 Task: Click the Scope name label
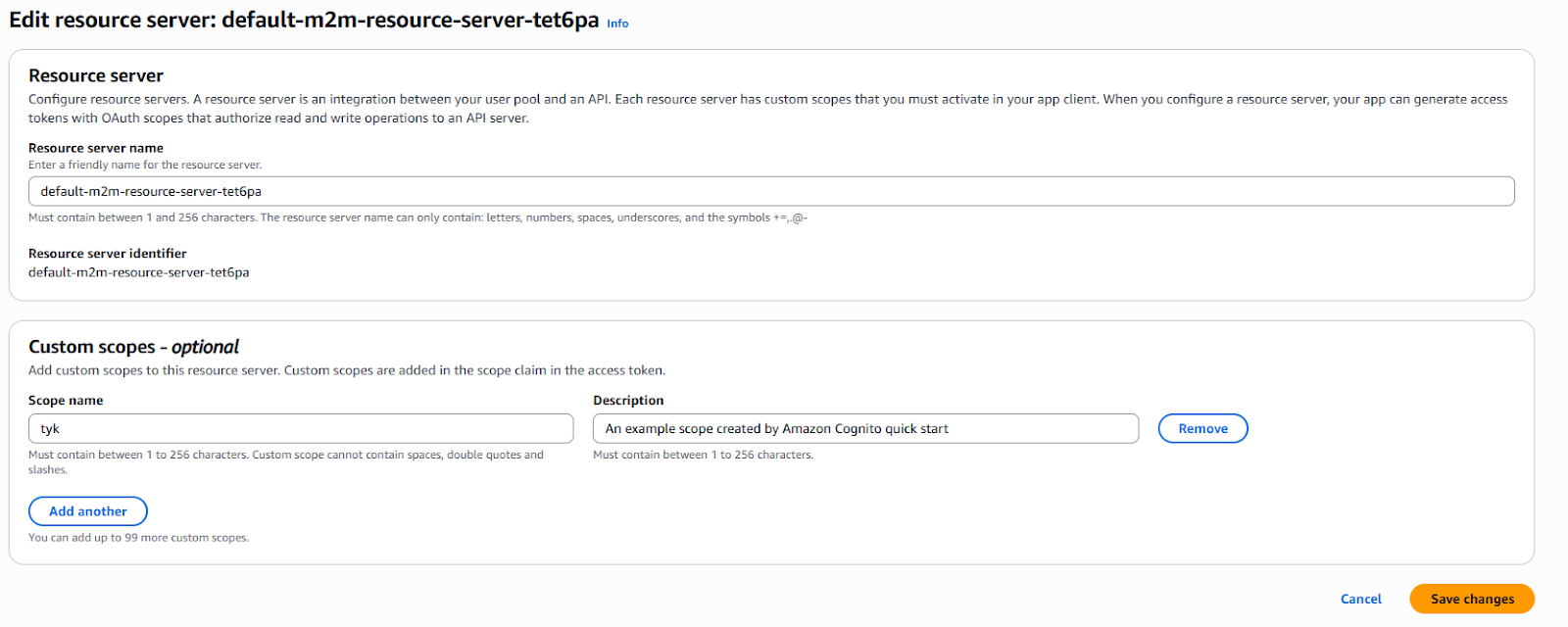pos(66,401)
